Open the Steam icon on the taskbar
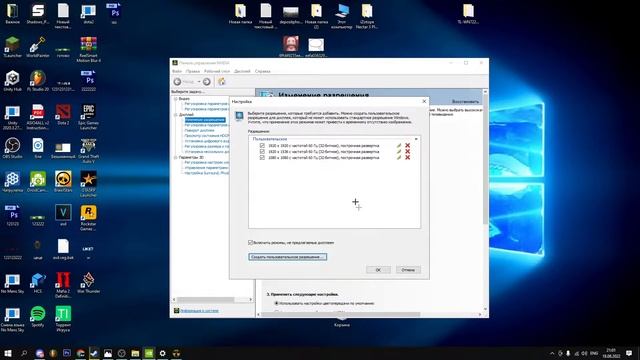 tap(94, 353)
